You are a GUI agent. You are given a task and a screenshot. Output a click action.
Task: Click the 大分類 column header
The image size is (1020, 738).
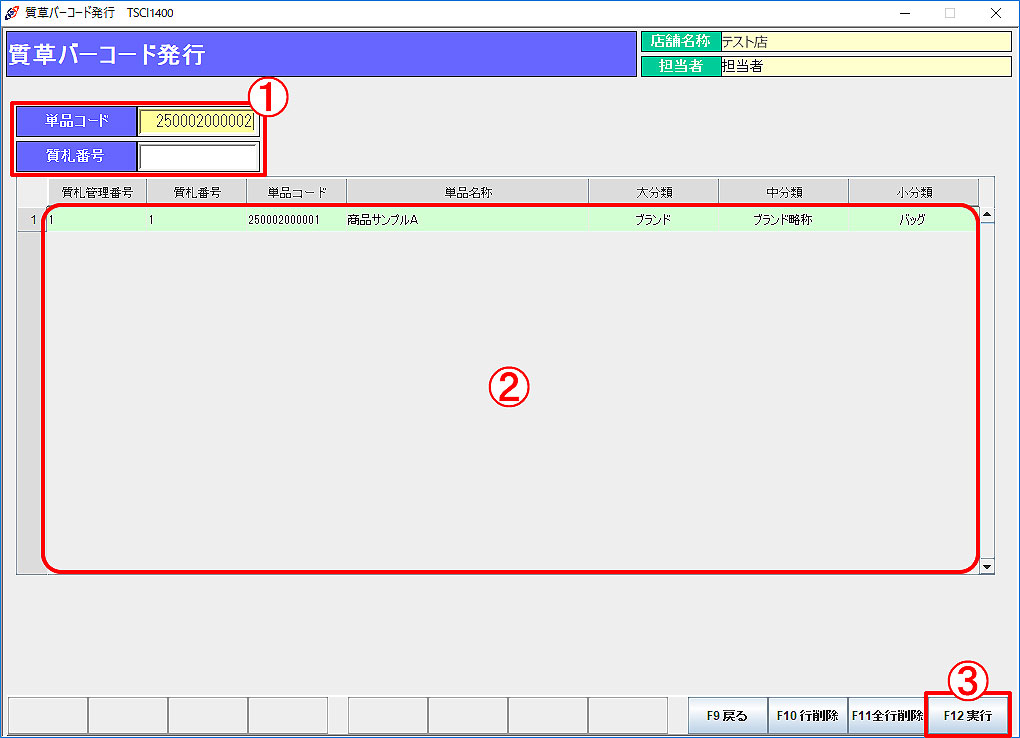click(654, 193)
